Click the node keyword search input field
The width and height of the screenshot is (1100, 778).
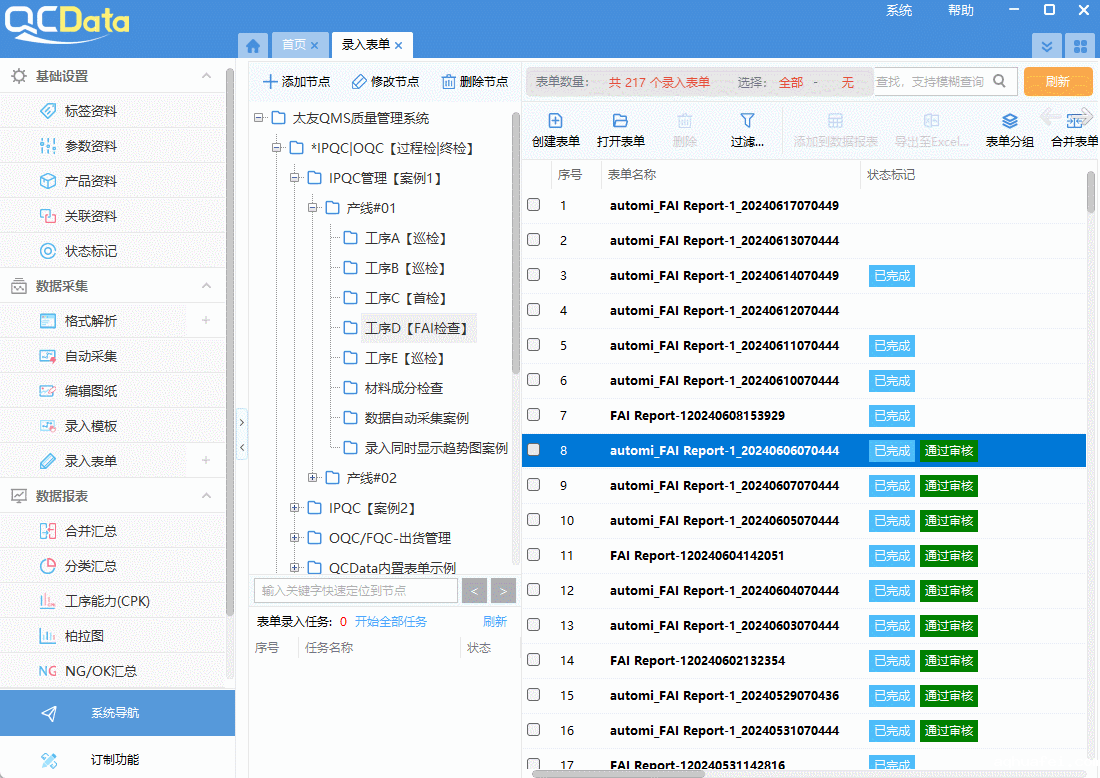(356, 590)
